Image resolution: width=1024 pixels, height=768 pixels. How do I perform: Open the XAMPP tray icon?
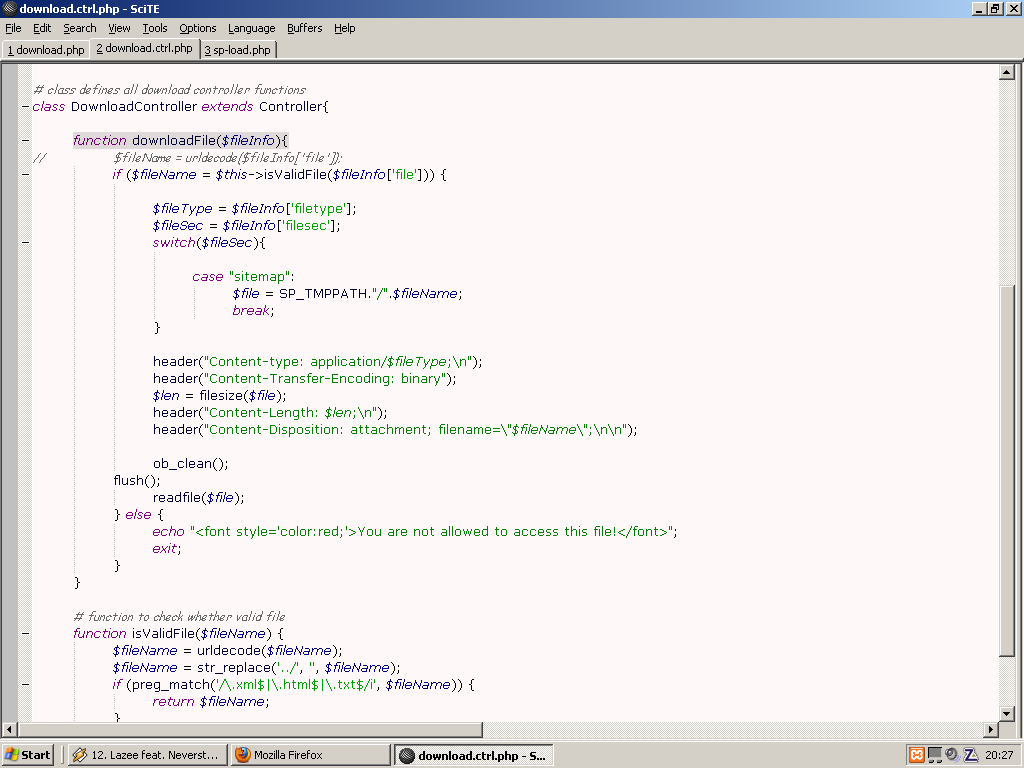917,755
